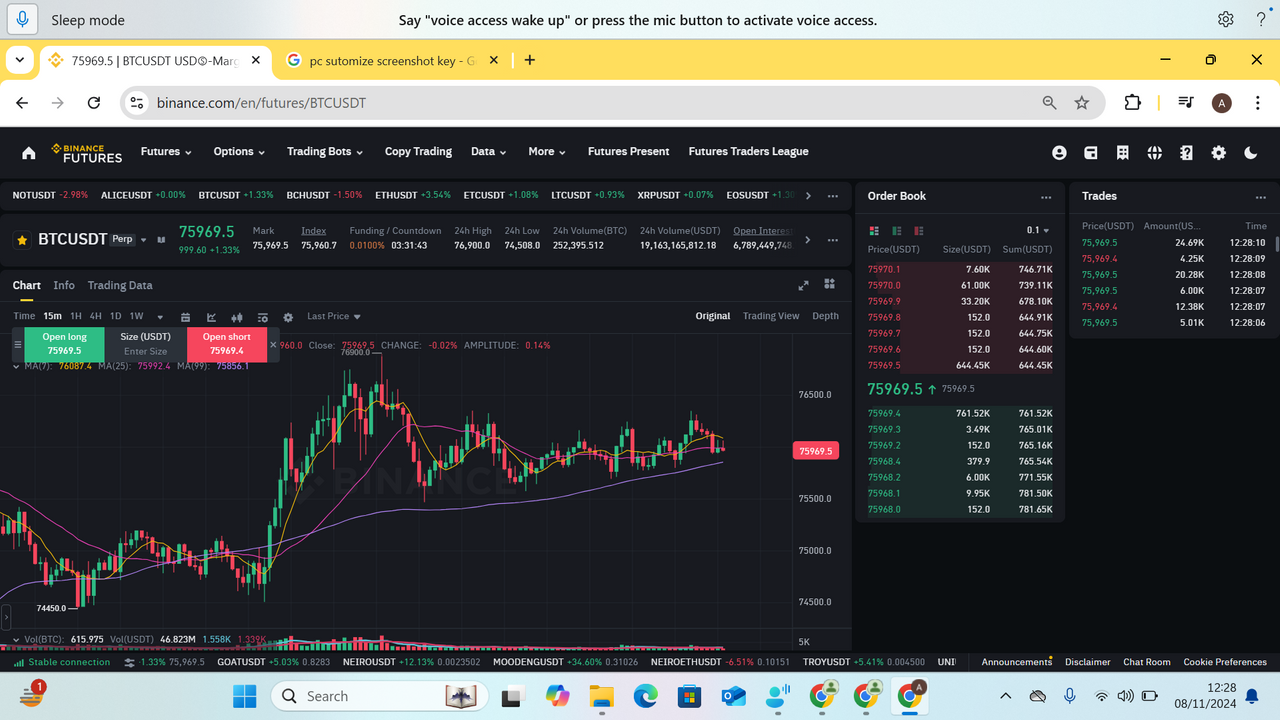This screenshot has height=720, width=1280.
Task: Expand the Options menu
Action: 239,152
